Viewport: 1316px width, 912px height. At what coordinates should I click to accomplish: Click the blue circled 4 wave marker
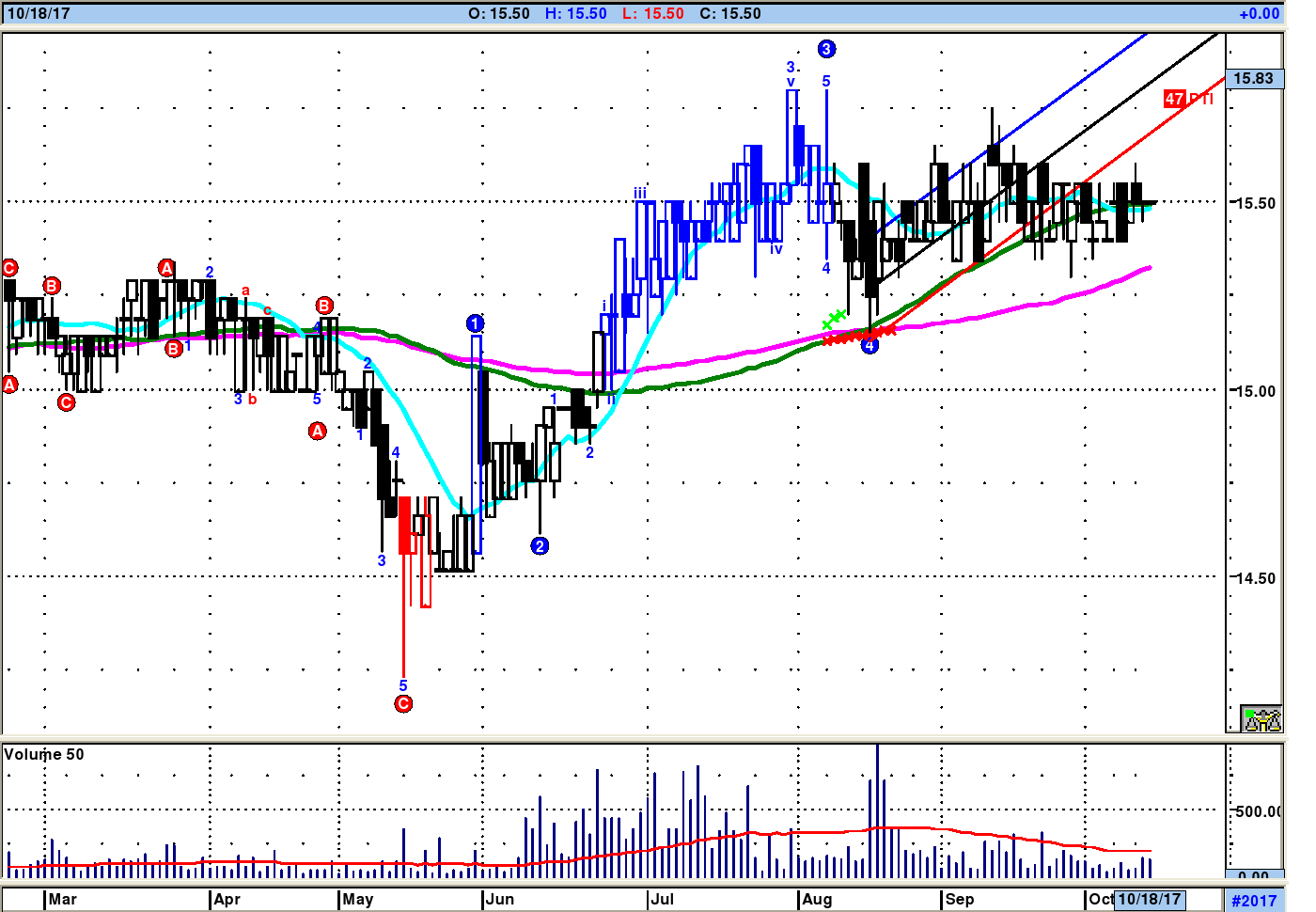[869, 346]
